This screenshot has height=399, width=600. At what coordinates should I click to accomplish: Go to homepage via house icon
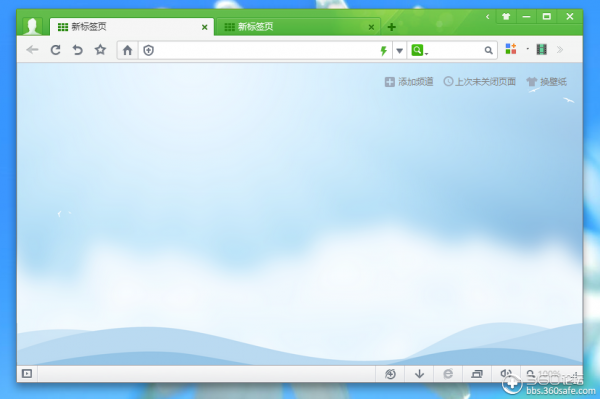127,50
